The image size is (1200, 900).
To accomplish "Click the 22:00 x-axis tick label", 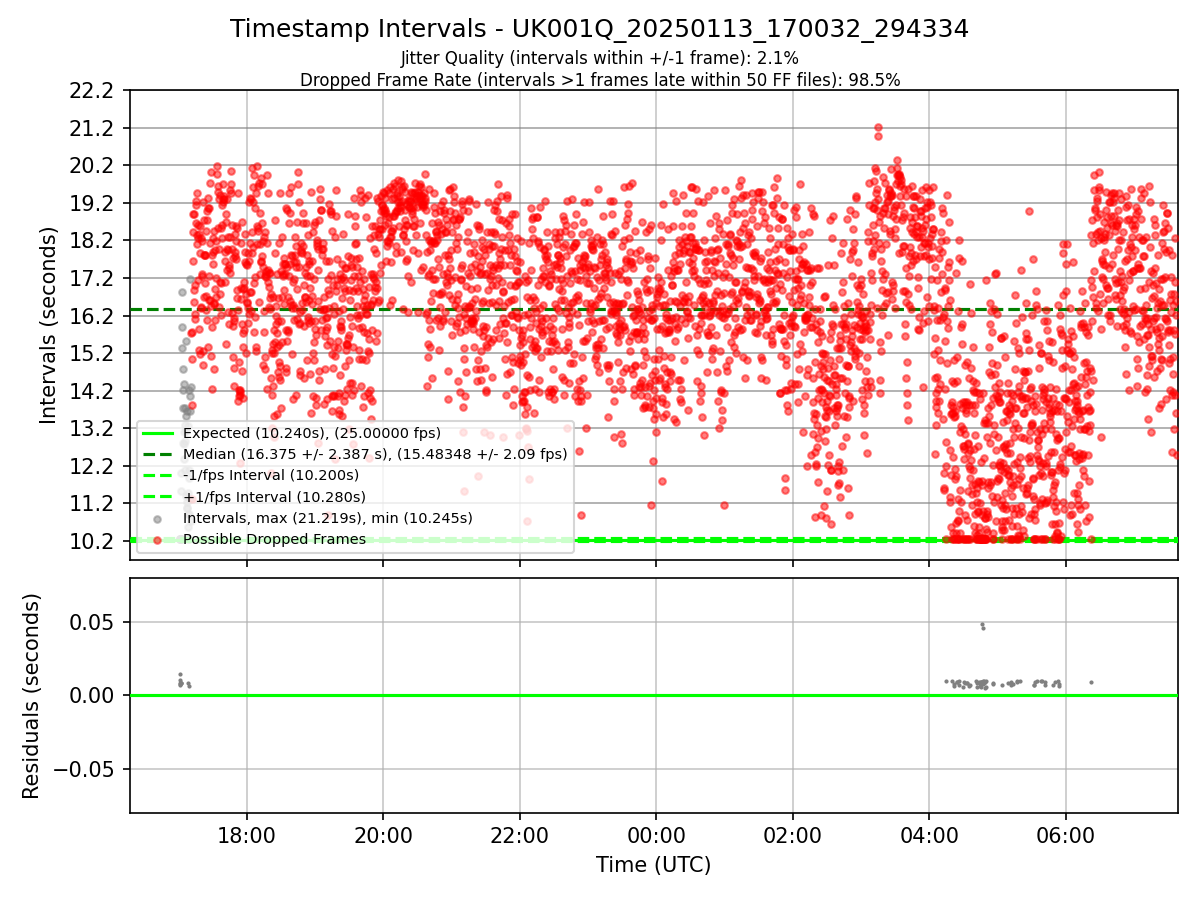I will tap(519, 834).
